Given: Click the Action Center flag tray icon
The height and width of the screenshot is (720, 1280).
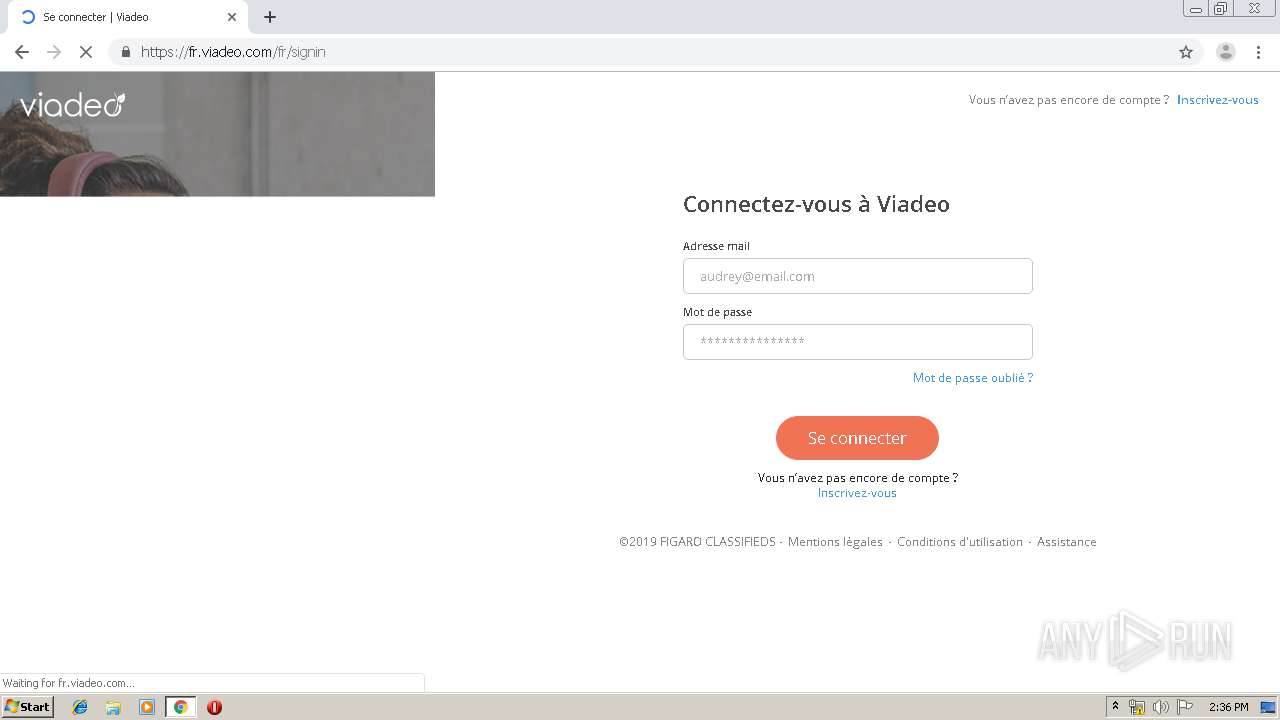Looking at the screenshot, I should (1185, 707).
